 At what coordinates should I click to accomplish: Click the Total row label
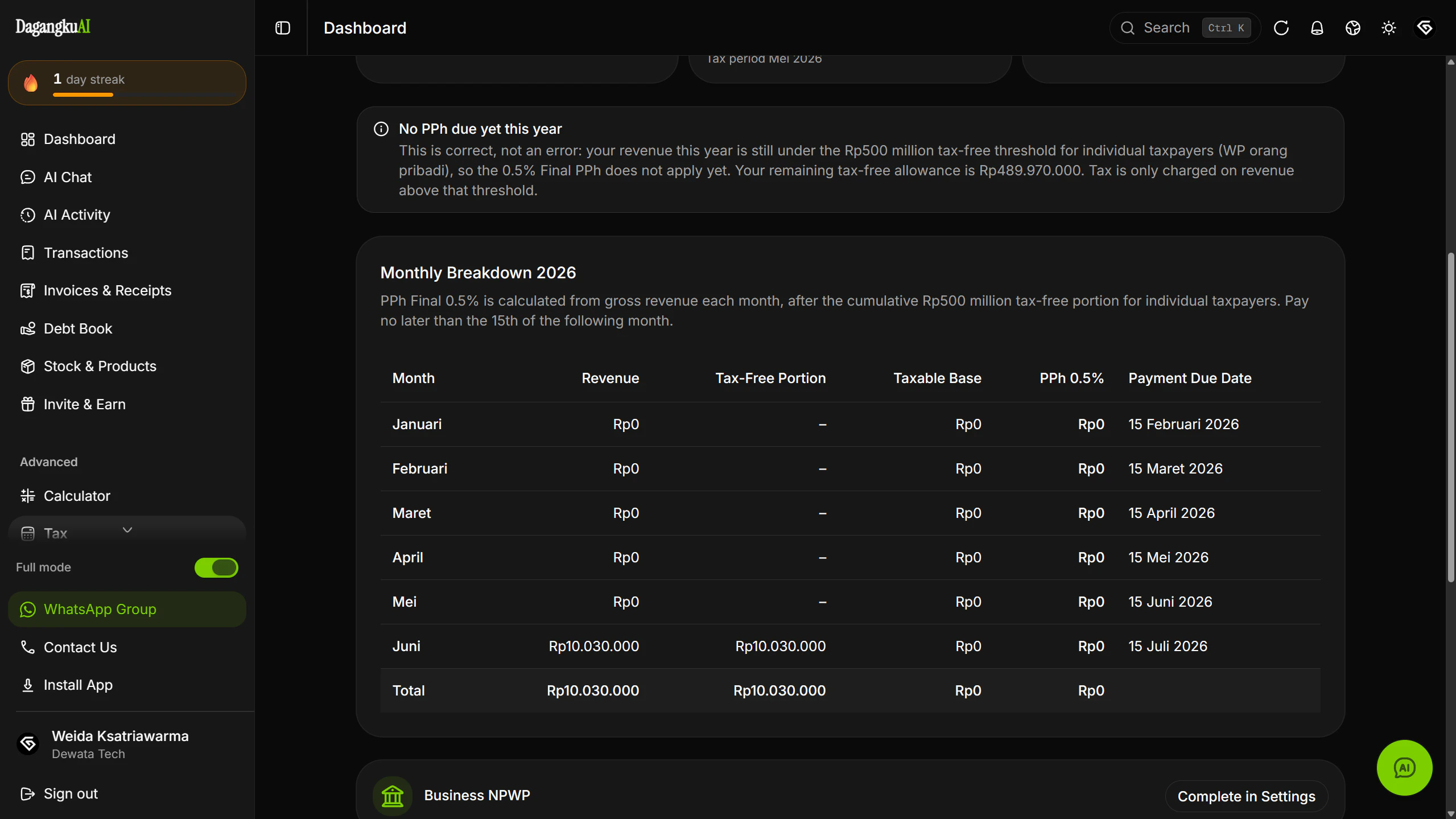(409, 691)
